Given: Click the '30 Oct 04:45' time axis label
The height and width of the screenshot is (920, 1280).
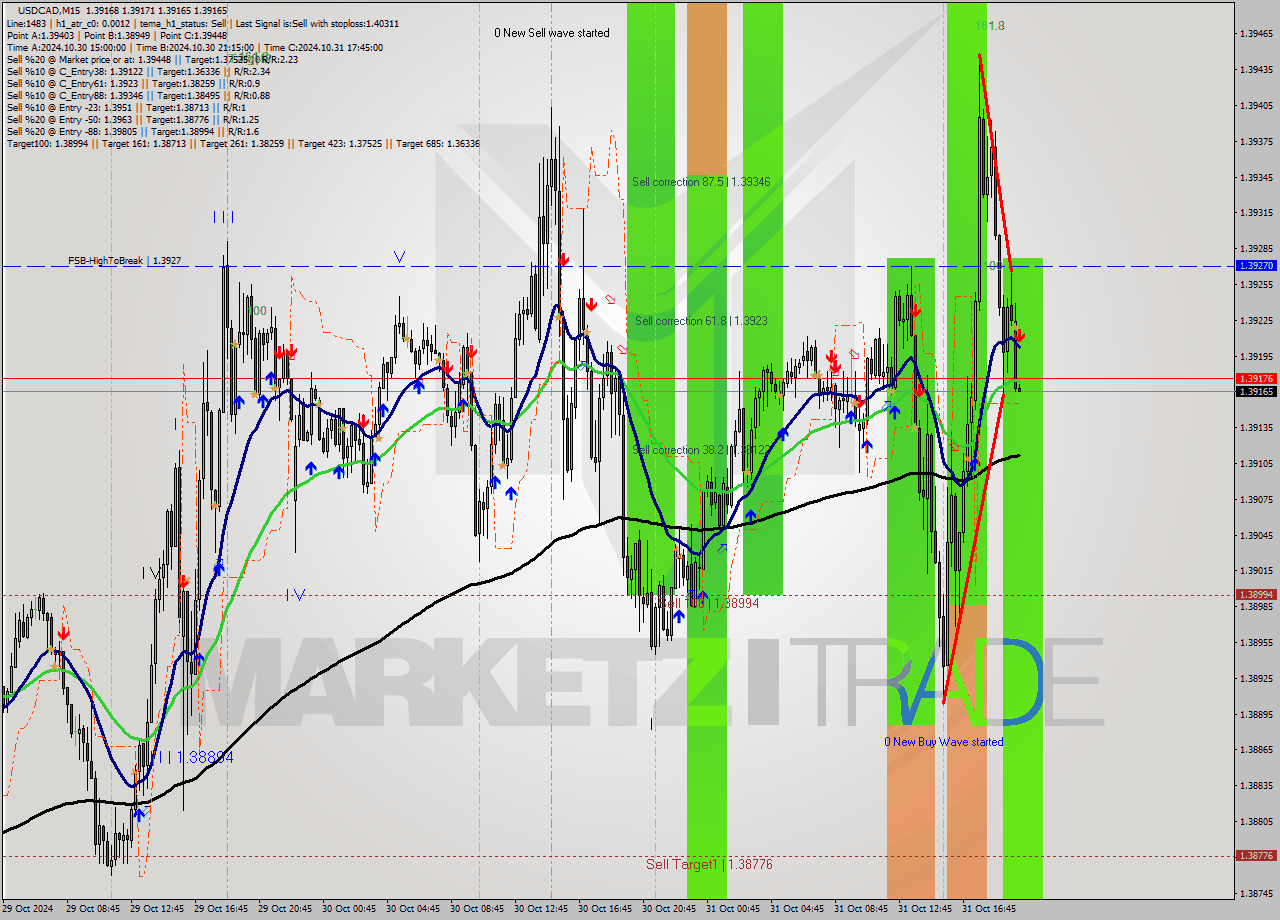Looking at the screenshot, I should tap(414, 909).
